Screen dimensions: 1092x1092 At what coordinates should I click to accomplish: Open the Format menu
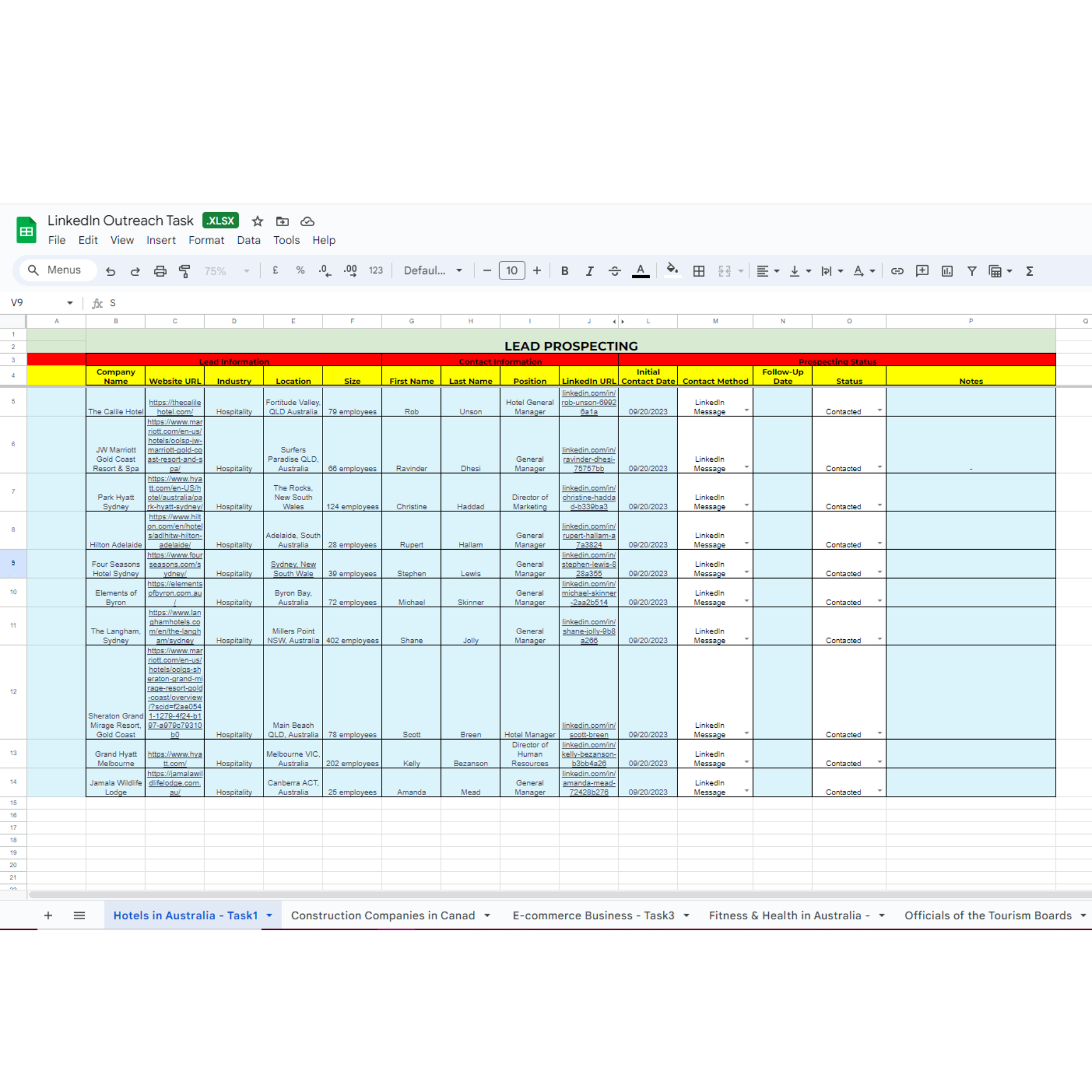click(206, 240)
